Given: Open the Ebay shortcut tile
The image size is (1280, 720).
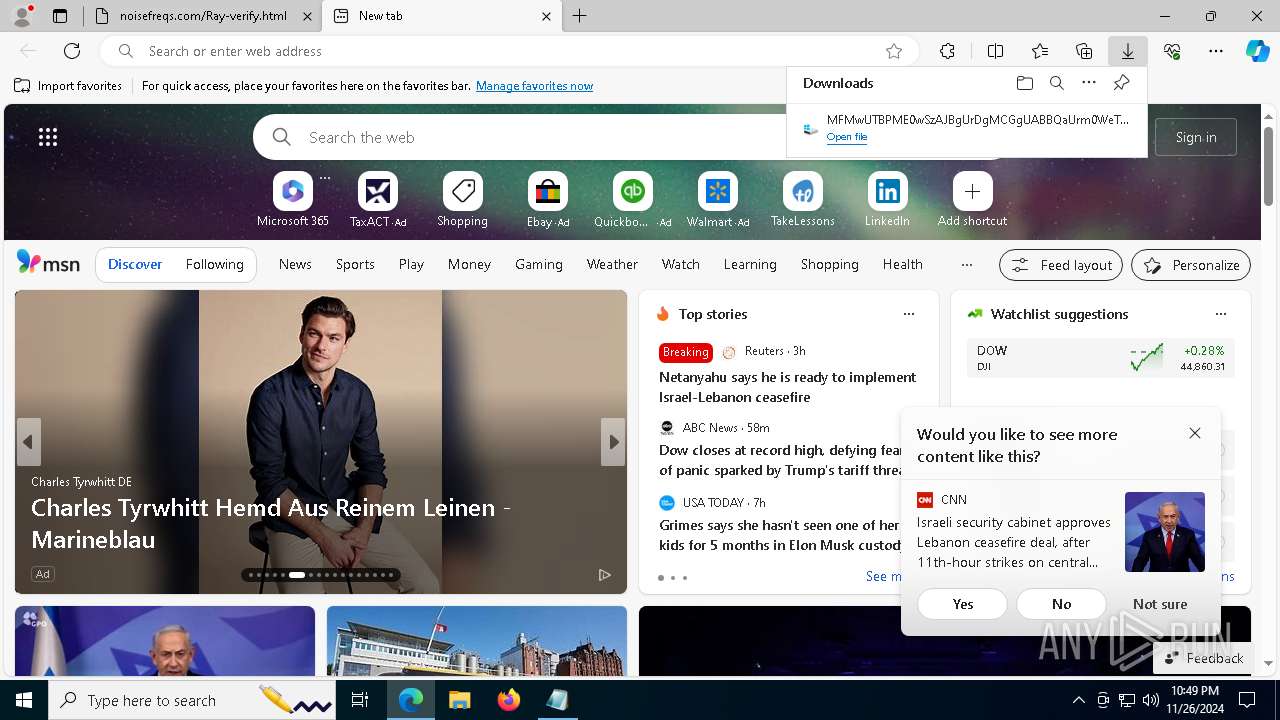Looking at the screenshot, I should [x=548, y=200].
